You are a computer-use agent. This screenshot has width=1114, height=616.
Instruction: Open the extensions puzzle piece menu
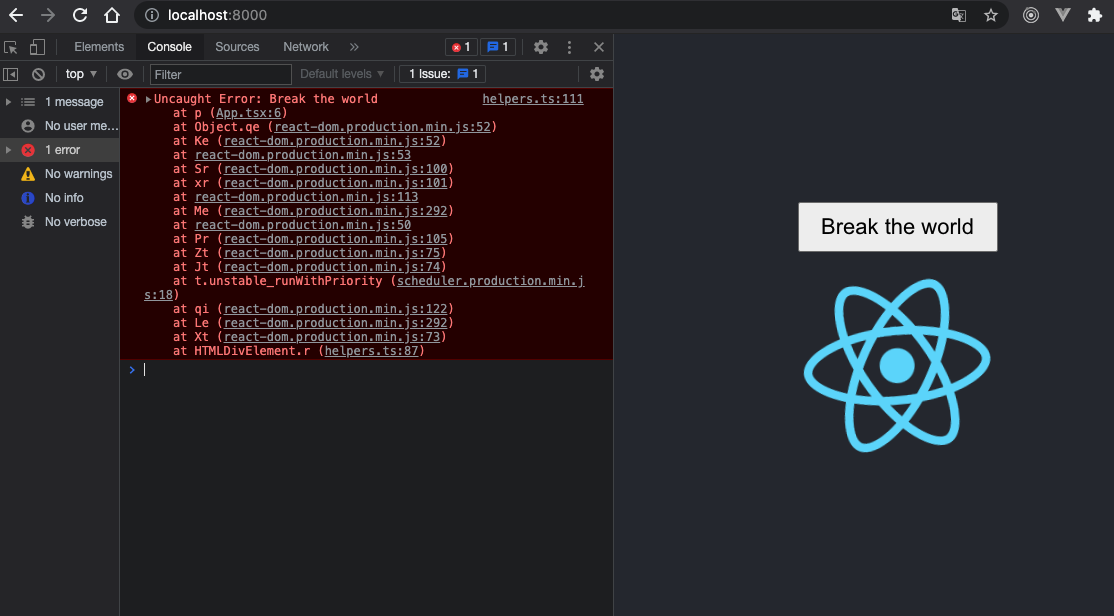tap(1095, 15)
